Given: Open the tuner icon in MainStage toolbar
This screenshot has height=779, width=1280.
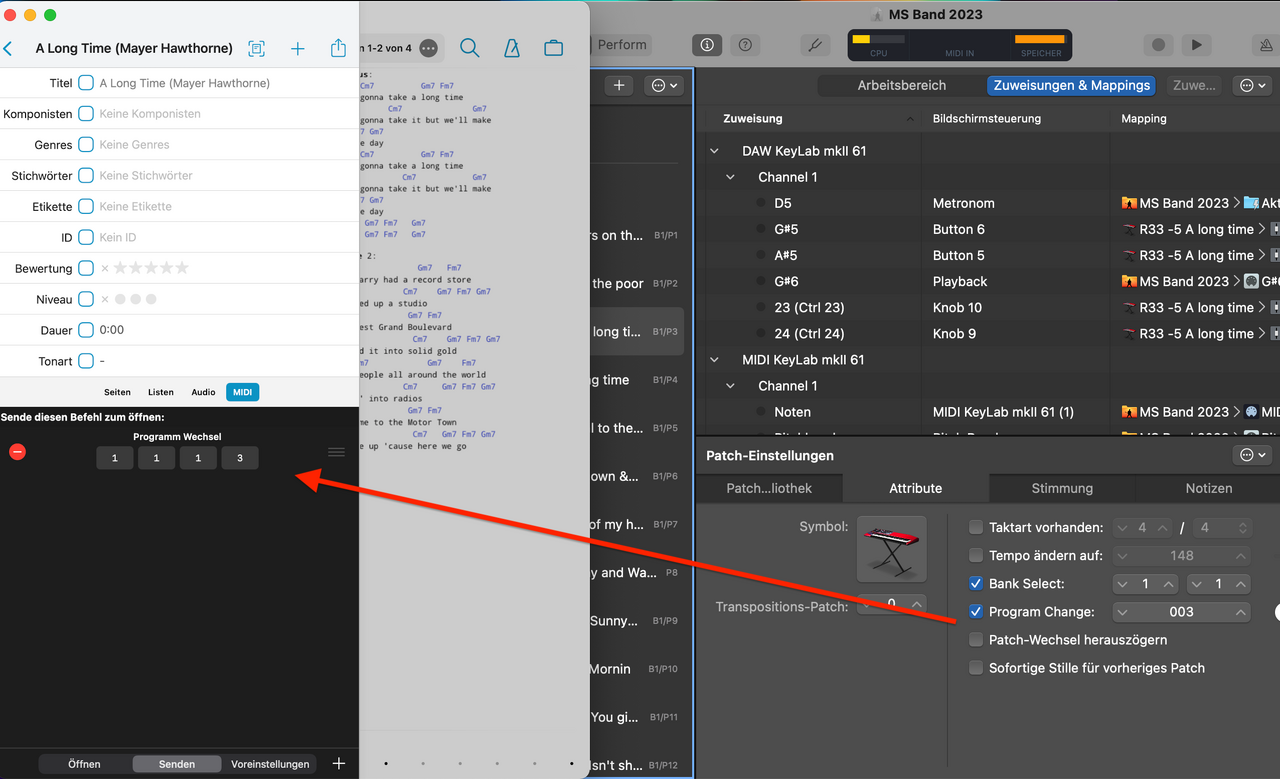Looking at the screenshot, I should [x=814, y=45].
